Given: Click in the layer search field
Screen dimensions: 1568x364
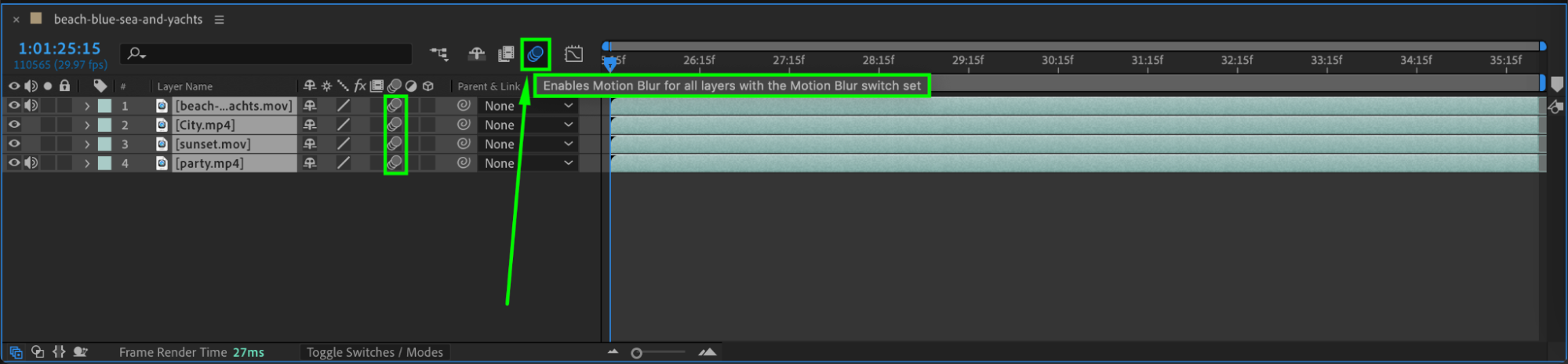Looking at the screenshot, I should tap(266, 54).
